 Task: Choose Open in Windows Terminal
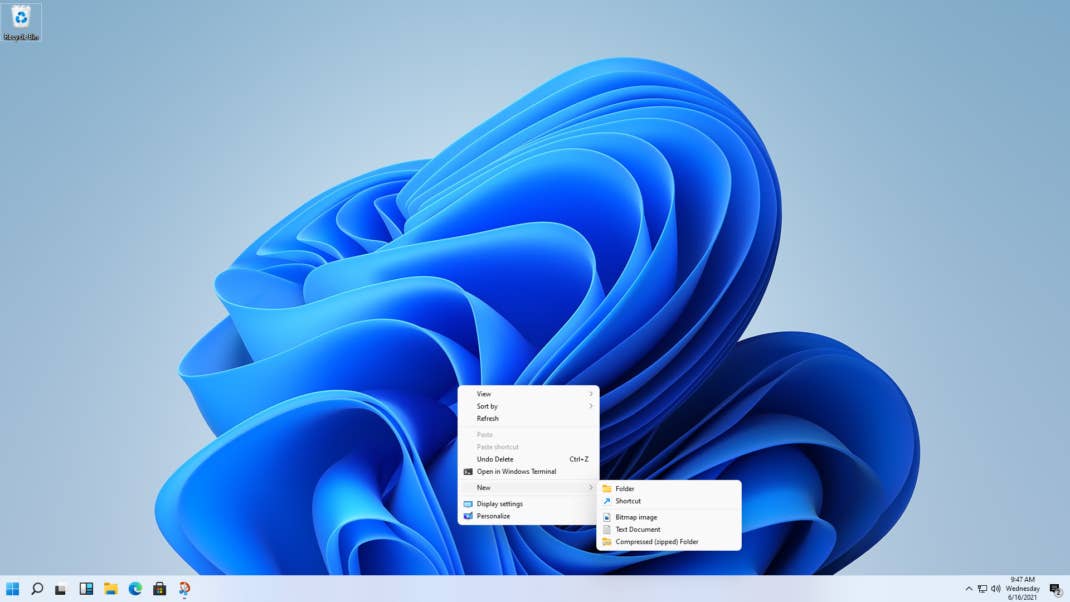(x=528, y=472)
